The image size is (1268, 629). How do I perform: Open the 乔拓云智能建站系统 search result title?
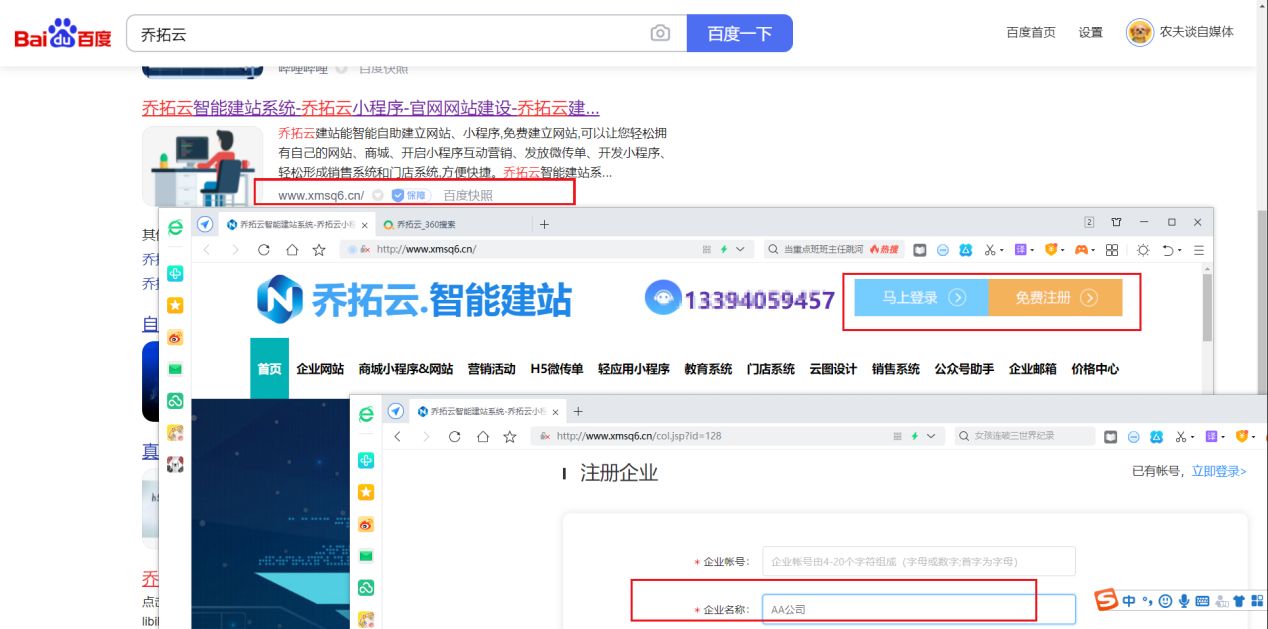click(x=370, y=108)
